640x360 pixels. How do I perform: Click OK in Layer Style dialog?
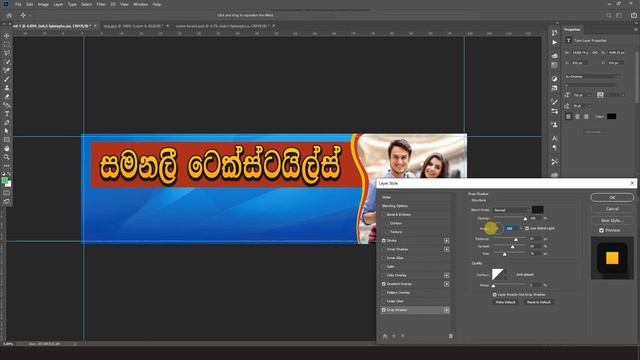[x=612, y=198]
